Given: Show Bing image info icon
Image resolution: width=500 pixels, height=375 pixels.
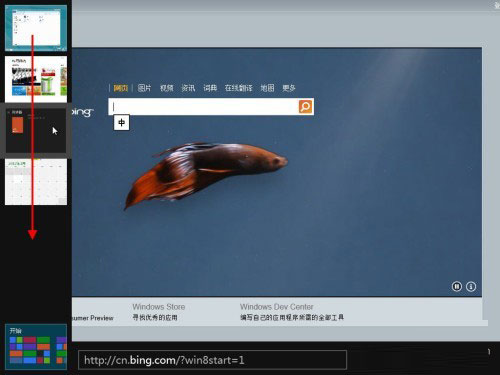Looking at the screenshot, I should coord(471,286).
